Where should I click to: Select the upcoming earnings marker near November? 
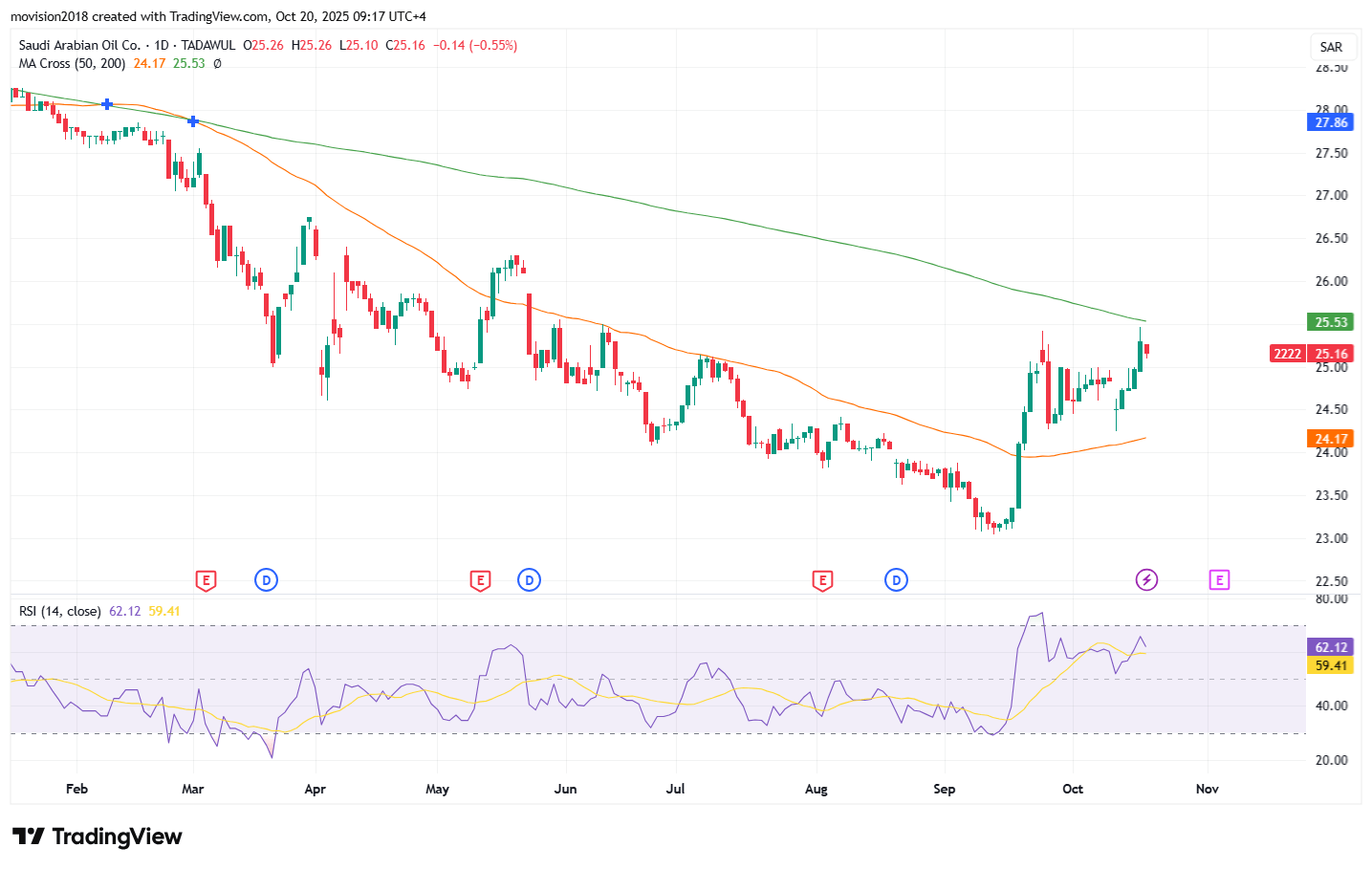point(1218,580)
